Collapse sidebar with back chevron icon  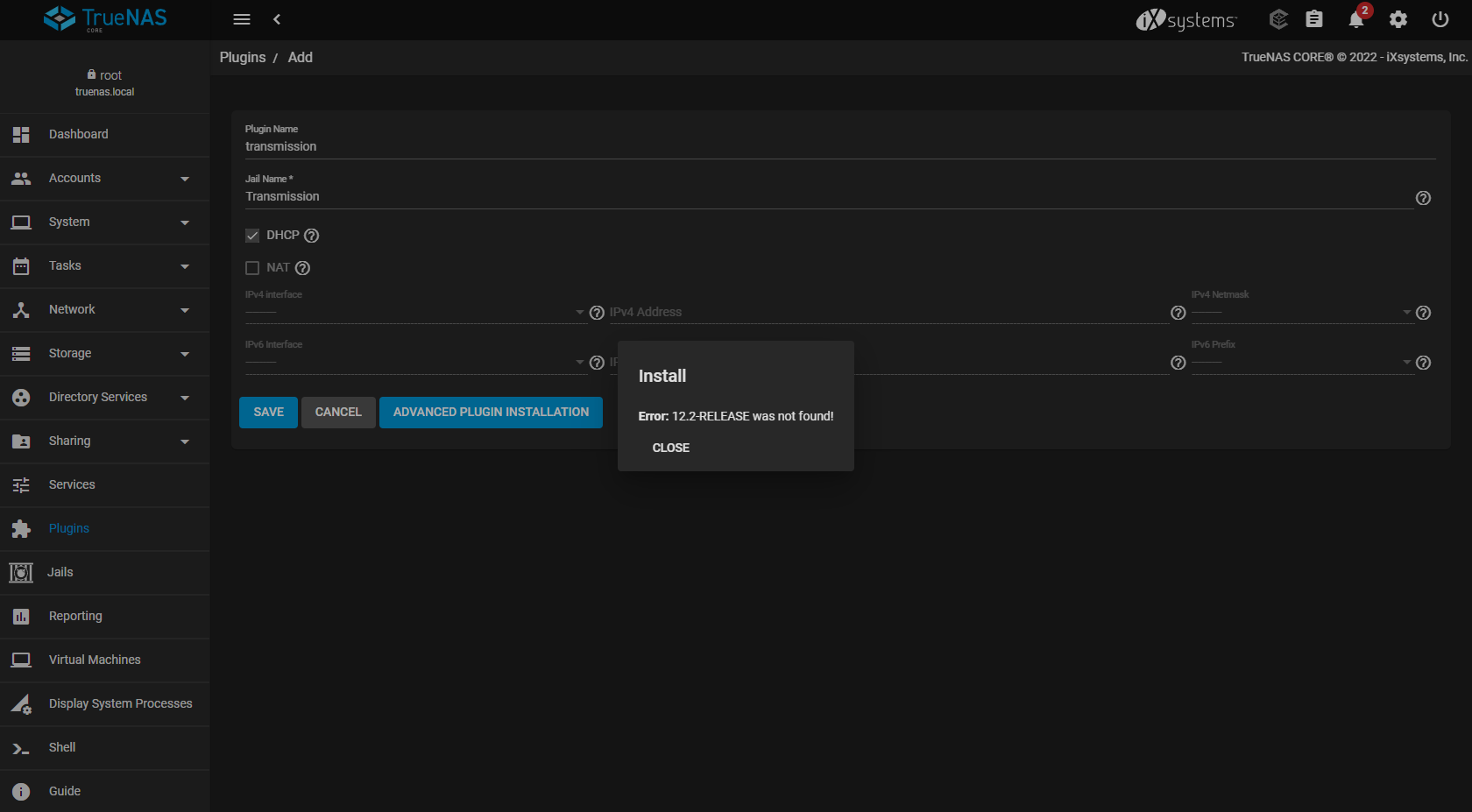277,19
